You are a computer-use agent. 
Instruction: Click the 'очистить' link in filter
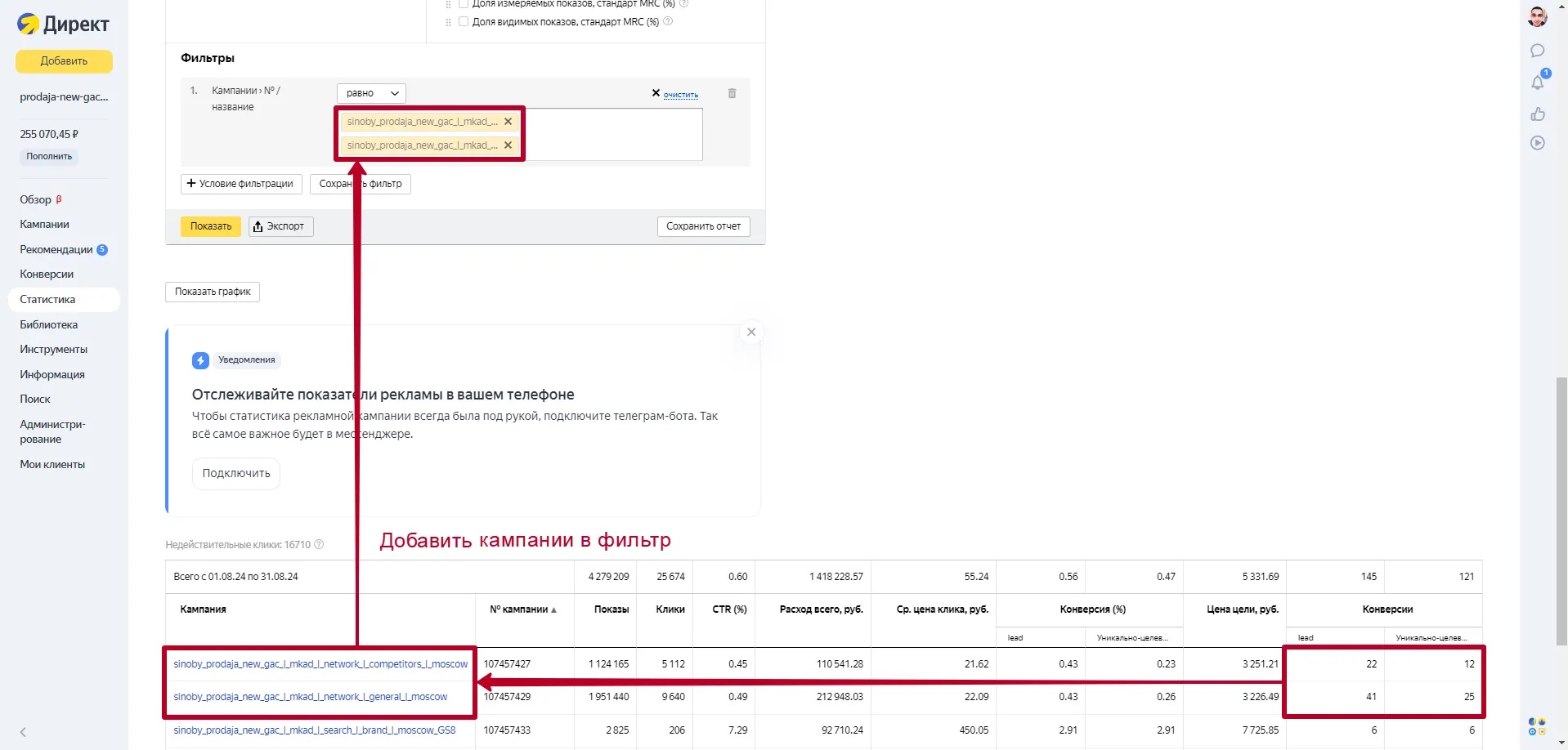pos(680,95)
